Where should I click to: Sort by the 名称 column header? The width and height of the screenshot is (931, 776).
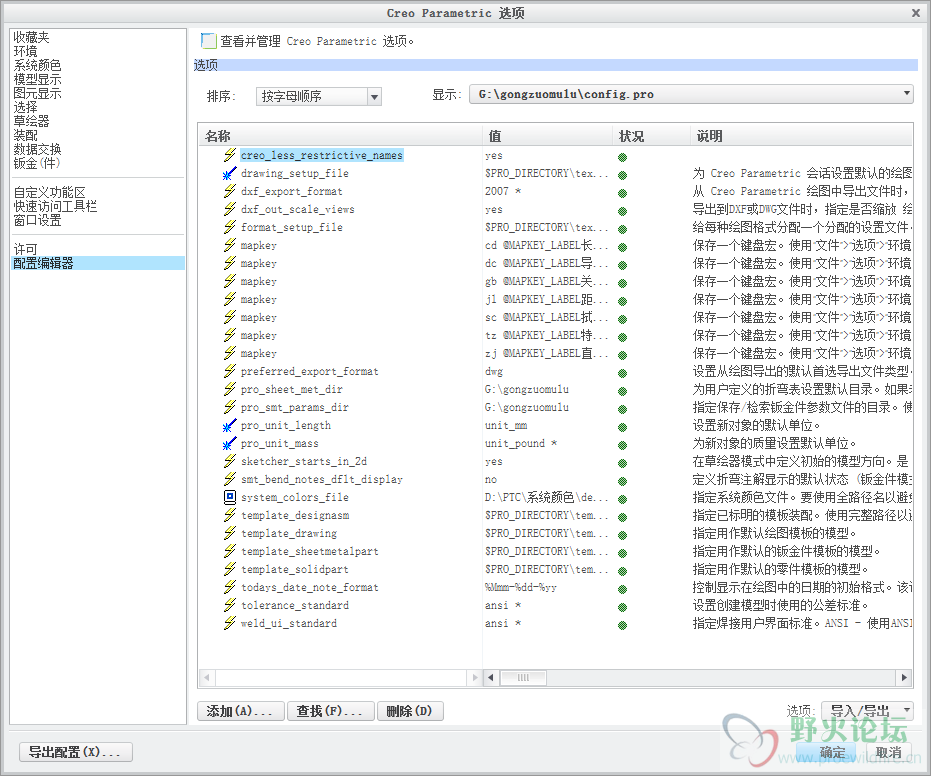[340, 136]
